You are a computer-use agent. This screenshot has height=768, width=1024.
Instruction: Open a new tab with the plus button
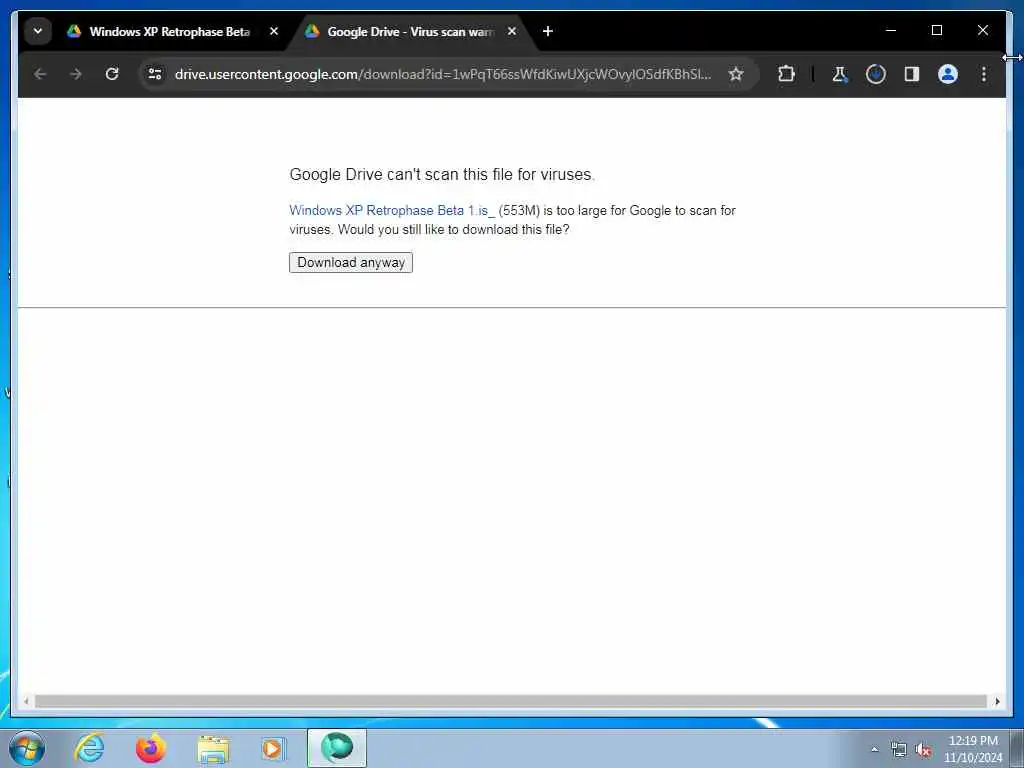(x=548, y=31)
